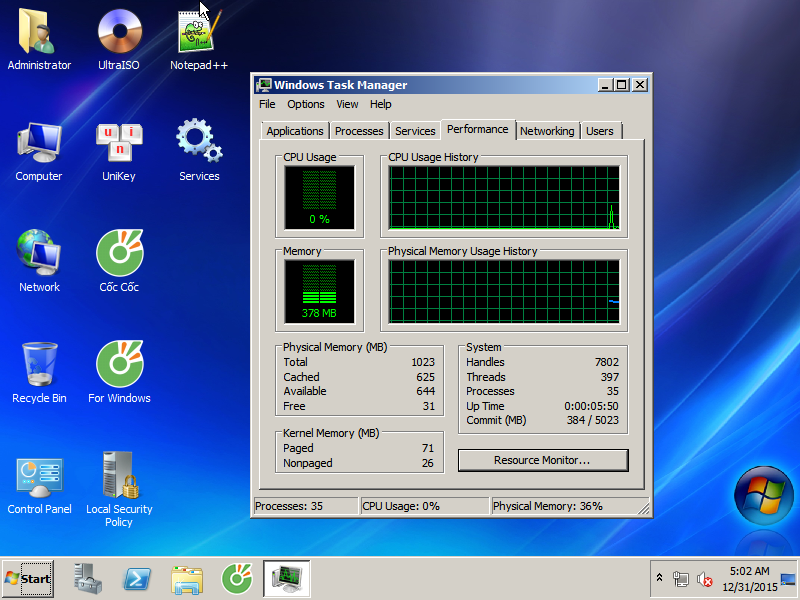Viewport: 800px width, 600px height.
Task: Click the CPU Usage History graph
Action: click(504, 197)
